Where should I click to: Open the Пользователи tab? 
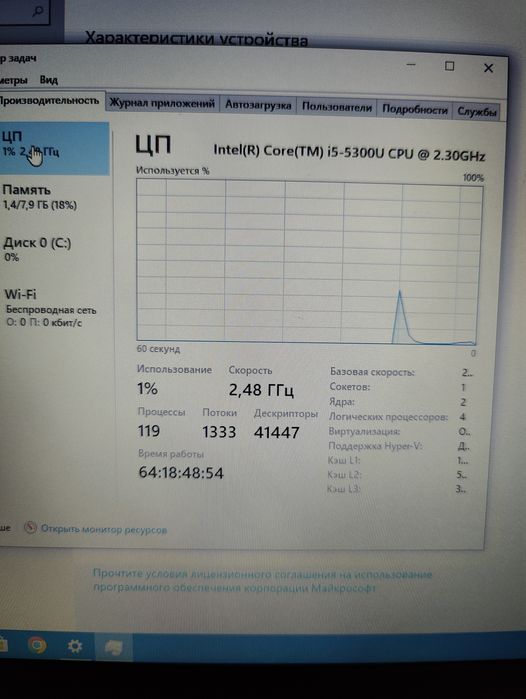tap(337, 107)
